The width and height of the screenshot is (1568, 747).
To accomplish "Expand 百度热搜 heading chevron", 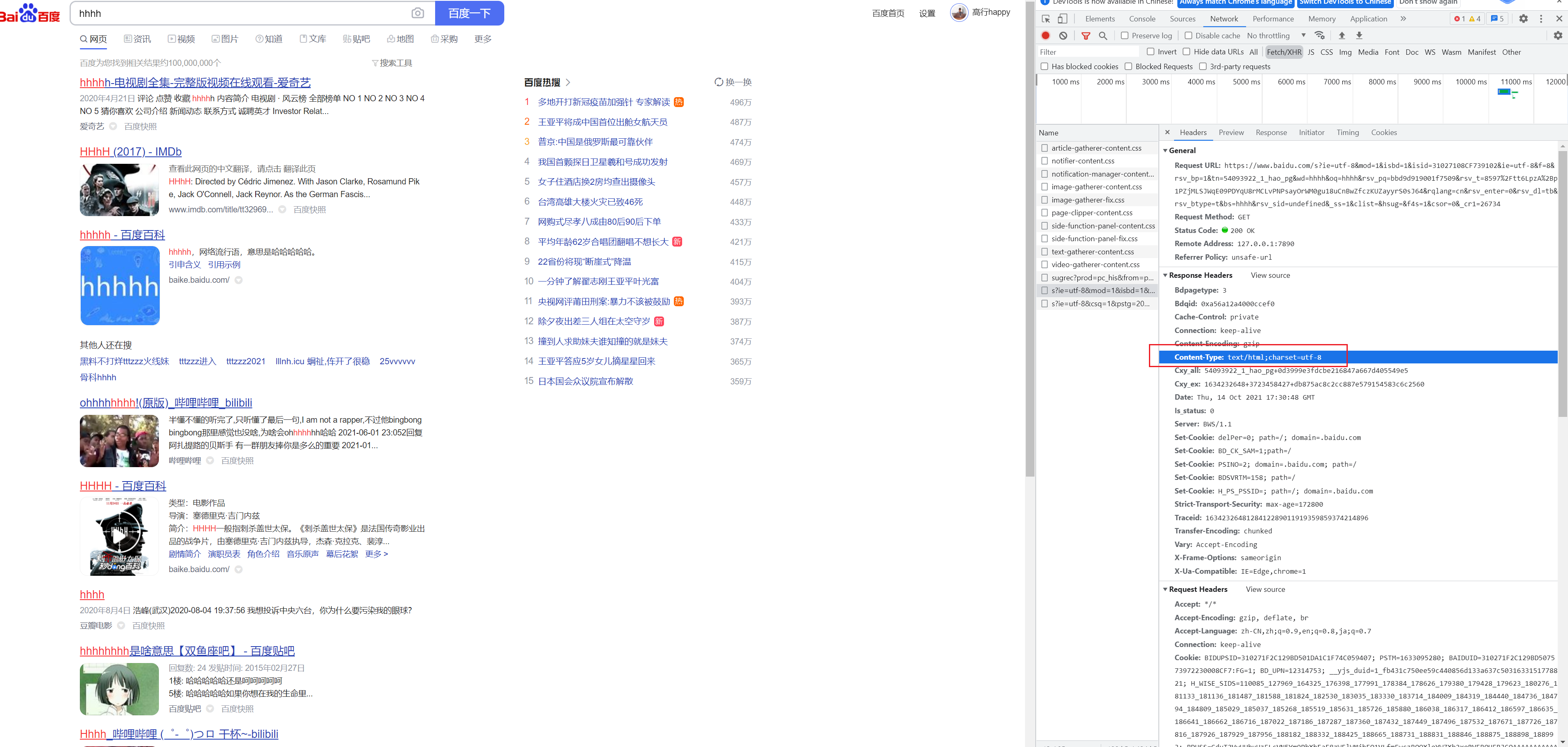I will [568, 82].
